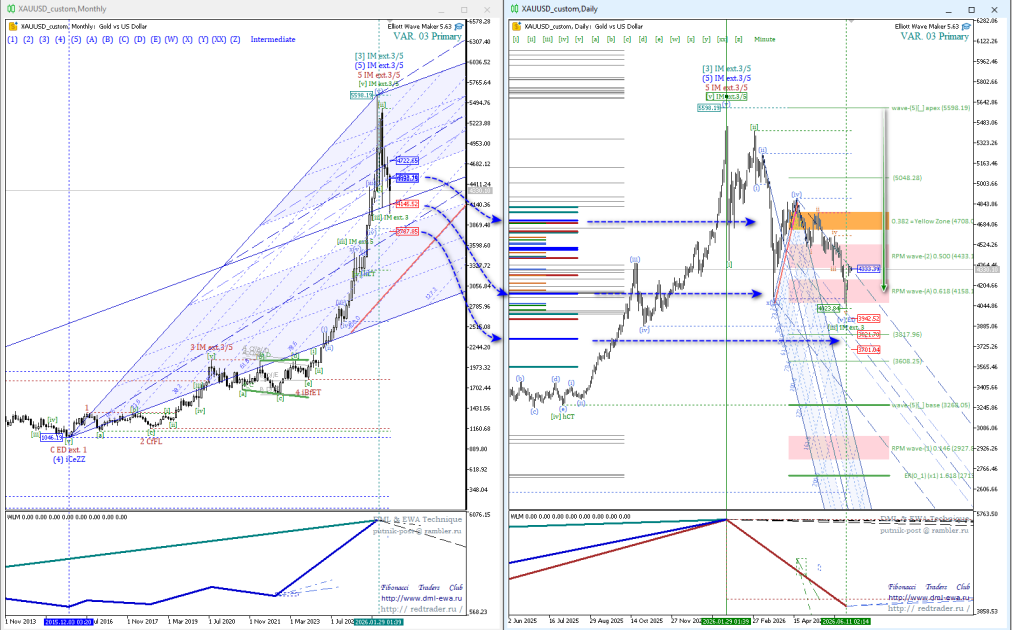Minimize the XAUUSD_custom,Daily window
Screen dimensions: 1012x630
coord(949,10)
